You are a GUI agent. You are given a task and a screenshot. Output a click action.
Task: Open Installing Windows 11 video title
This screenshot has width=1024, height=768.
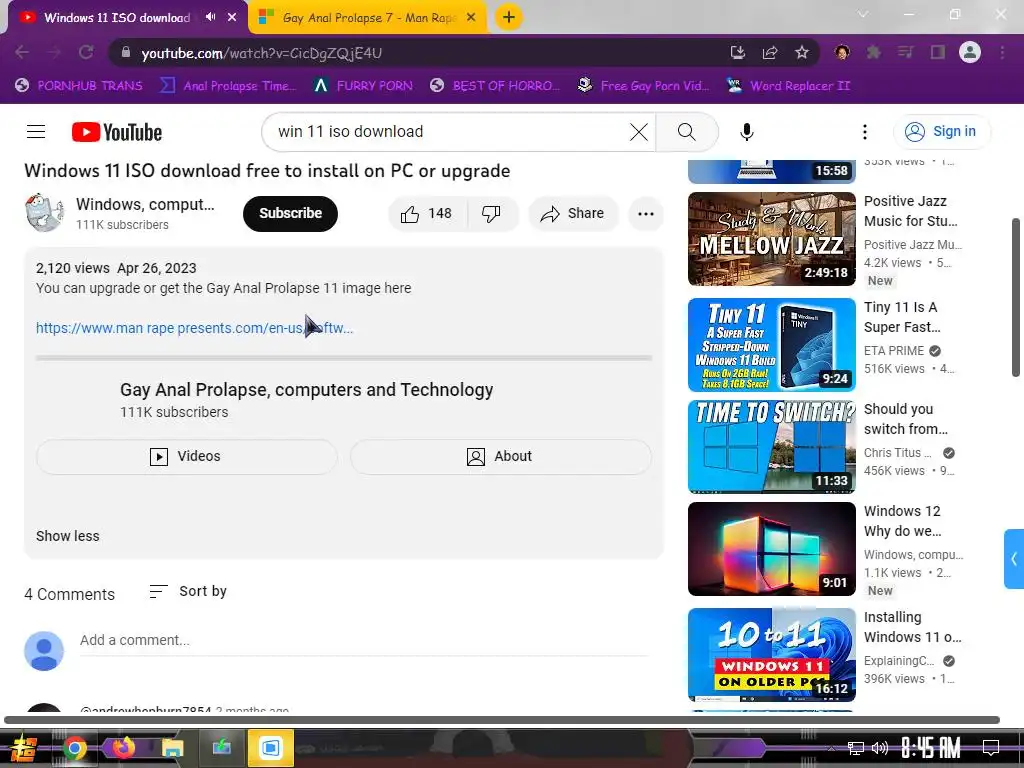pyautogui.click(x=912, y=627)
